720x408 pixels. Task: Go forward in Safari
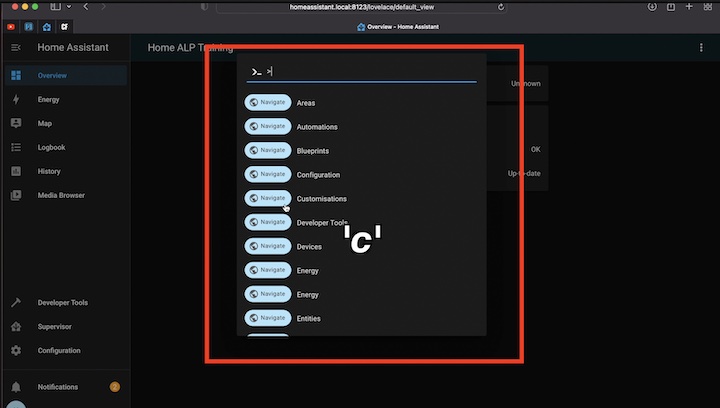[103, 6]
